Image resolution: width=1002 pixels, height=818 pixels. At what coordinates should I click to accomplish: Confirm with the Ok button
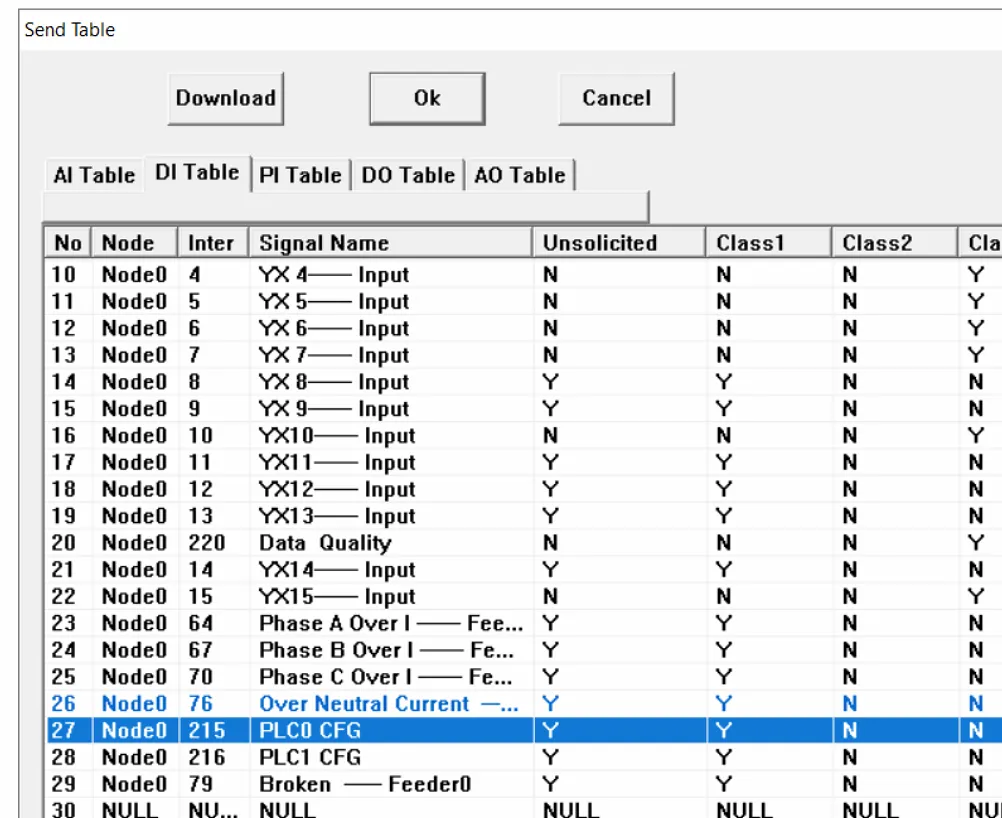pos(427,98)
